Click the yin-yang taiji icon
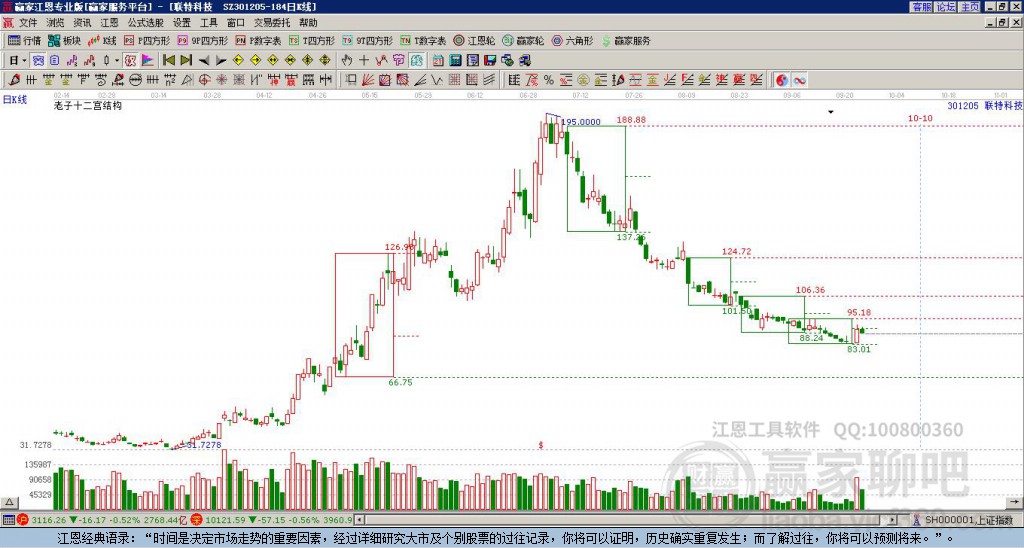 [782, 80]
